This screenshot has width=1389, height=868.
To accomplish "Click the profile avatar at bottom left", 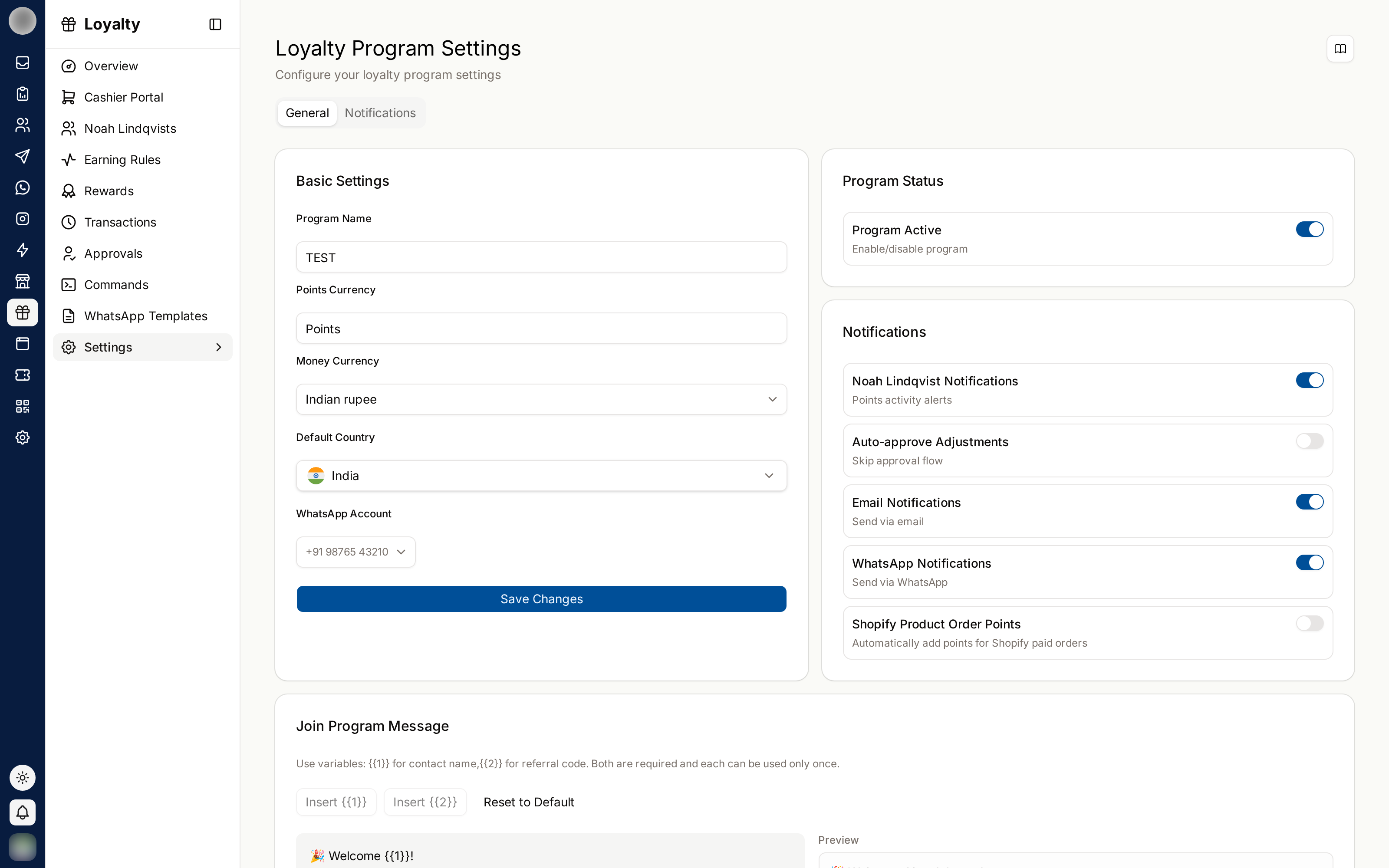I will coord(23,847).
